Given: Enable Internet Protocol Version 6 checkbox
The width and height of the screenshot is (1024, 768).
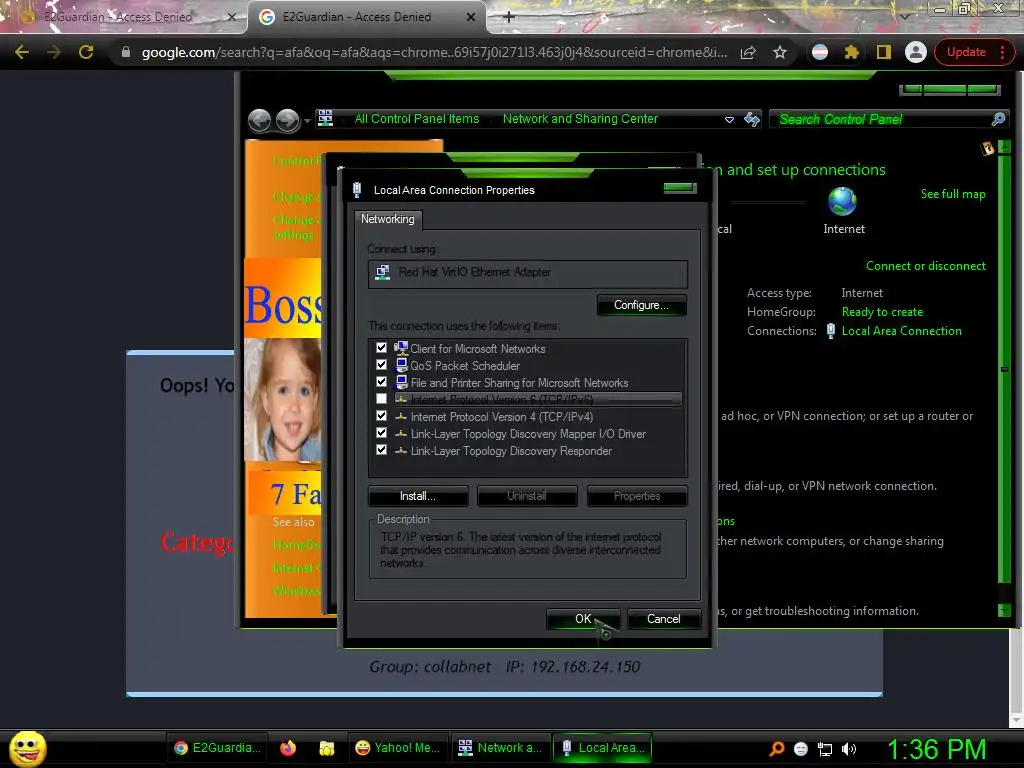Looking at the screenshot, I should click(x=381, y=399).
